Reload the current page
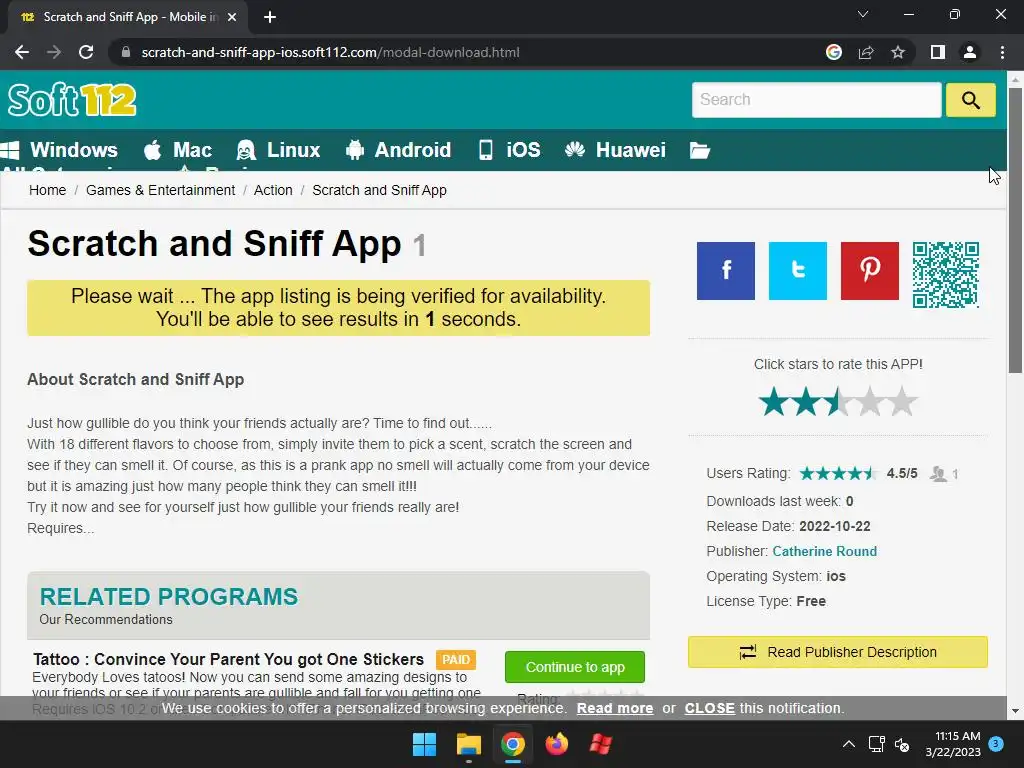This screenshot has height=768, width=1024. tap(86, 52)
